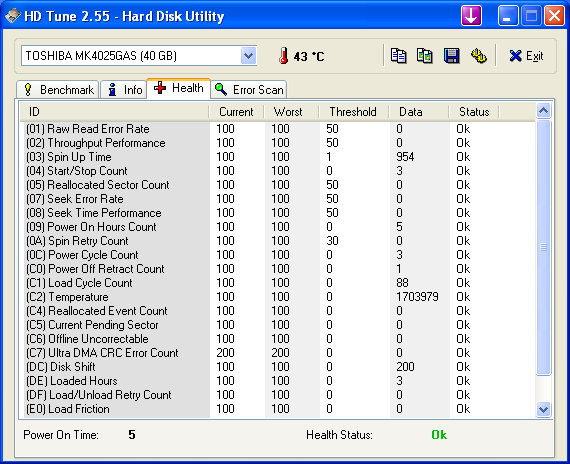Copy screenshot to clipboard toolbar icon

tap(425, 56)
